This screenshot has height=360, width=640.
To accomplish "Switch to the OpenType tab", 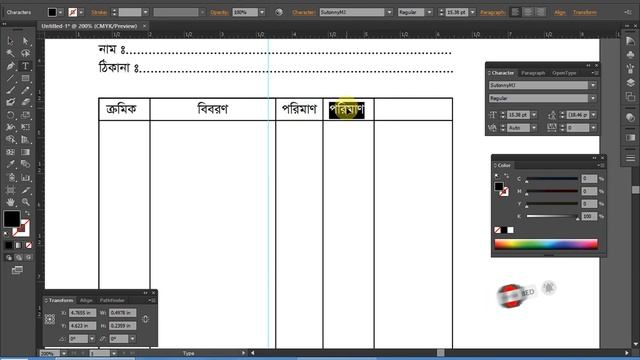I will [564, 73].
